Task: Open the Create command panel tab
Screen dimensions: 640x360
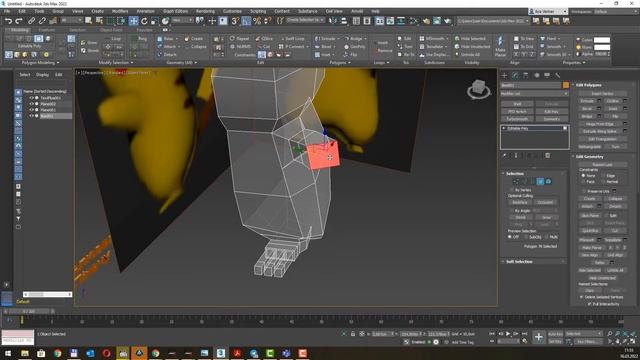Action: click(504, 76)
